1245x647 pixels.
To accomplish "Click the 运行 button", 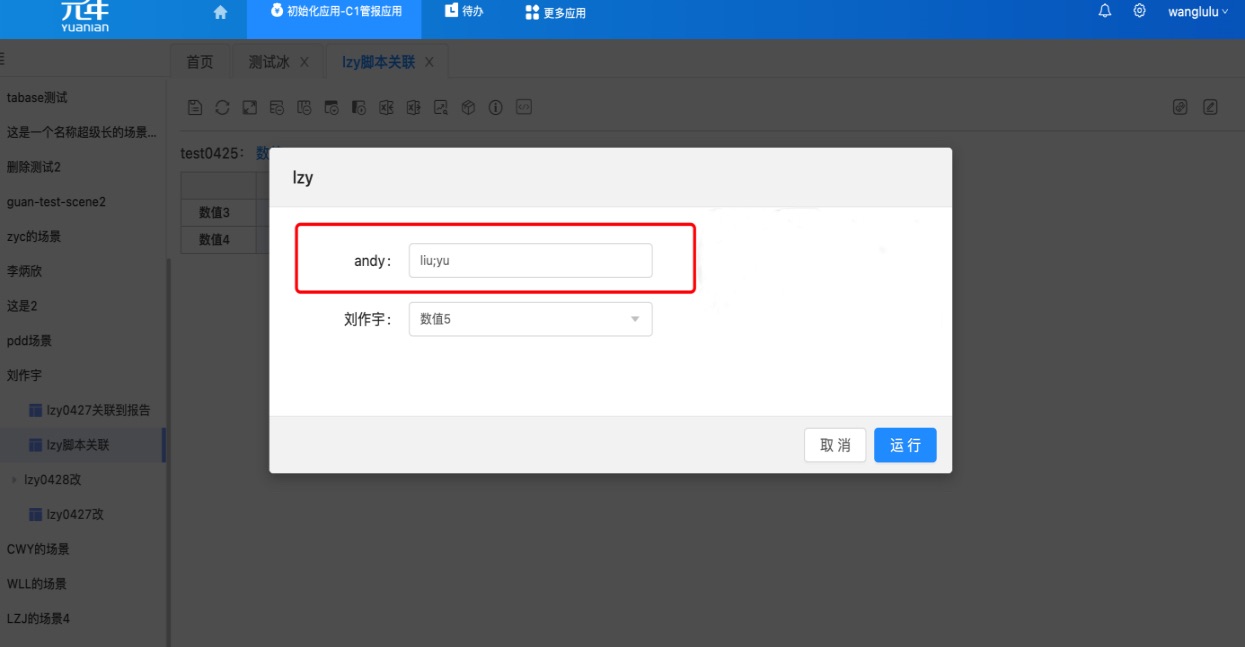I will tap(905, 445).
